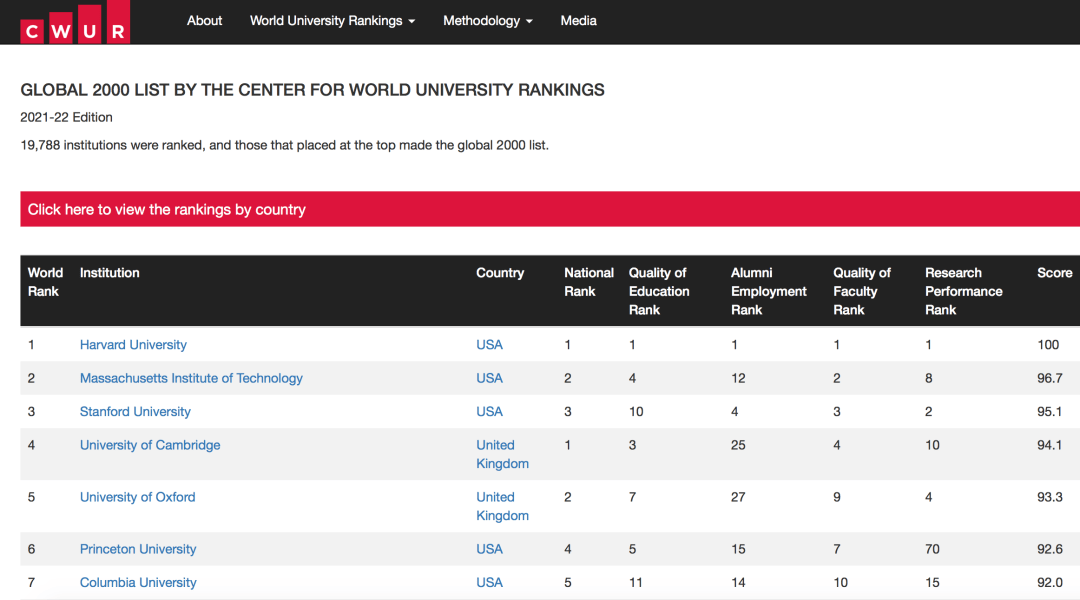Click the rankings by country banner
The width and height of the screenshot is (1080, 600).
tap(550, 209)
